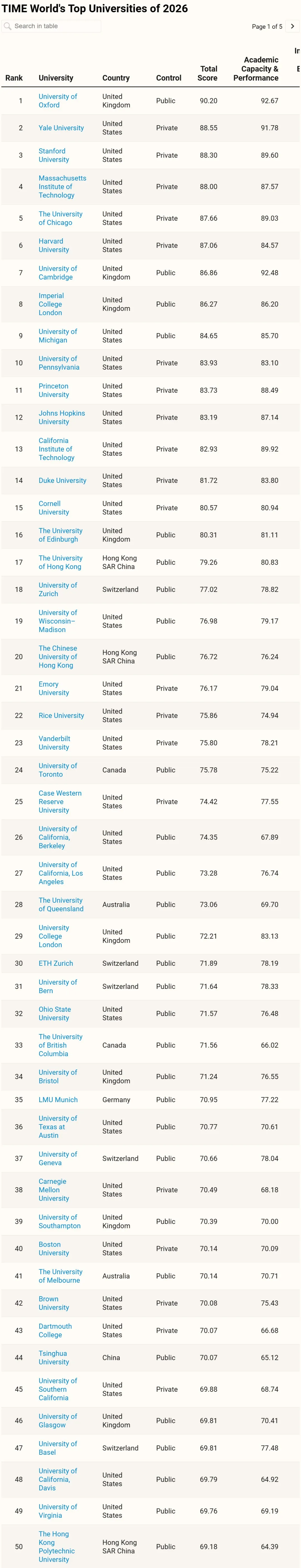The image size is (301, 1568).
Task: Click the magnifying glass search icon
Action: pos(7,26)
